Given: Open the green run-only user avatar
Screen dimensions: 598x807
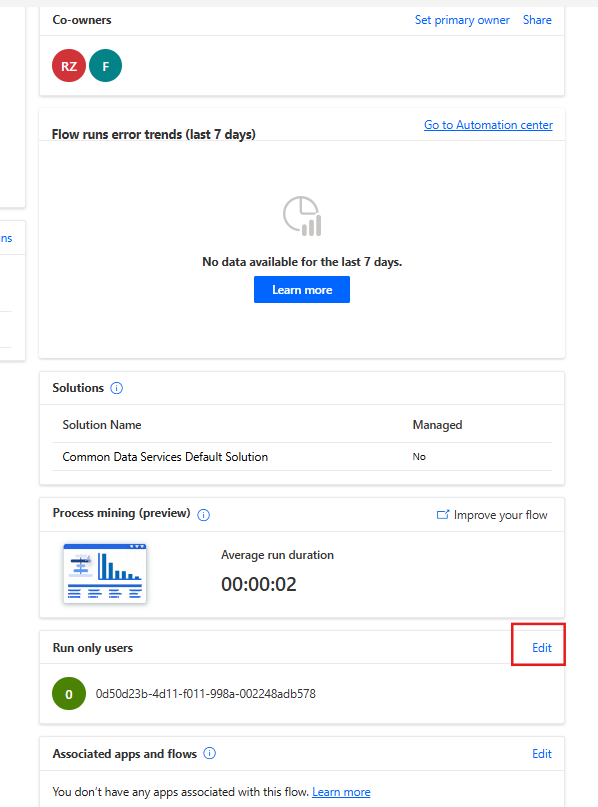Looking at the screenshot, I should (x=68, y=693).
